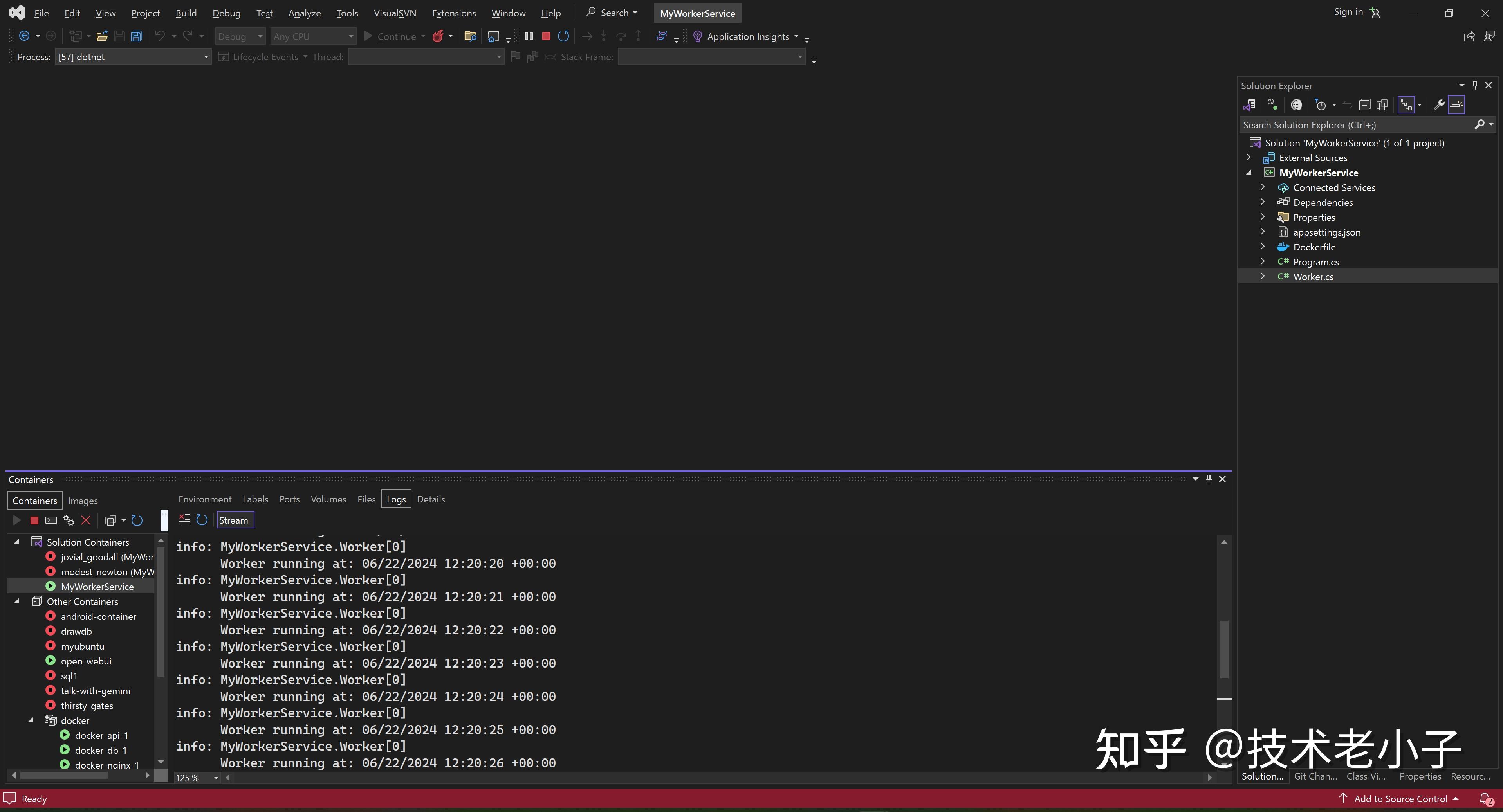Remove the selected container
This screenshot has width=1503, height=812.
[x=87, y=520]
